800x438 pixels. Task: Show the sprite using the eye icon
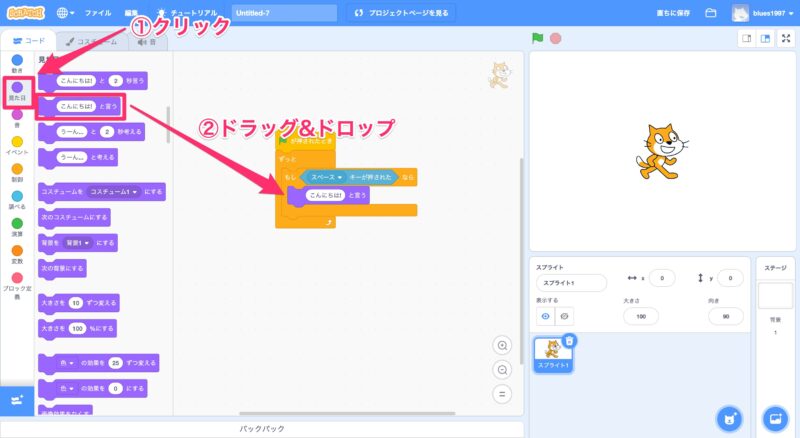point(545,316)
